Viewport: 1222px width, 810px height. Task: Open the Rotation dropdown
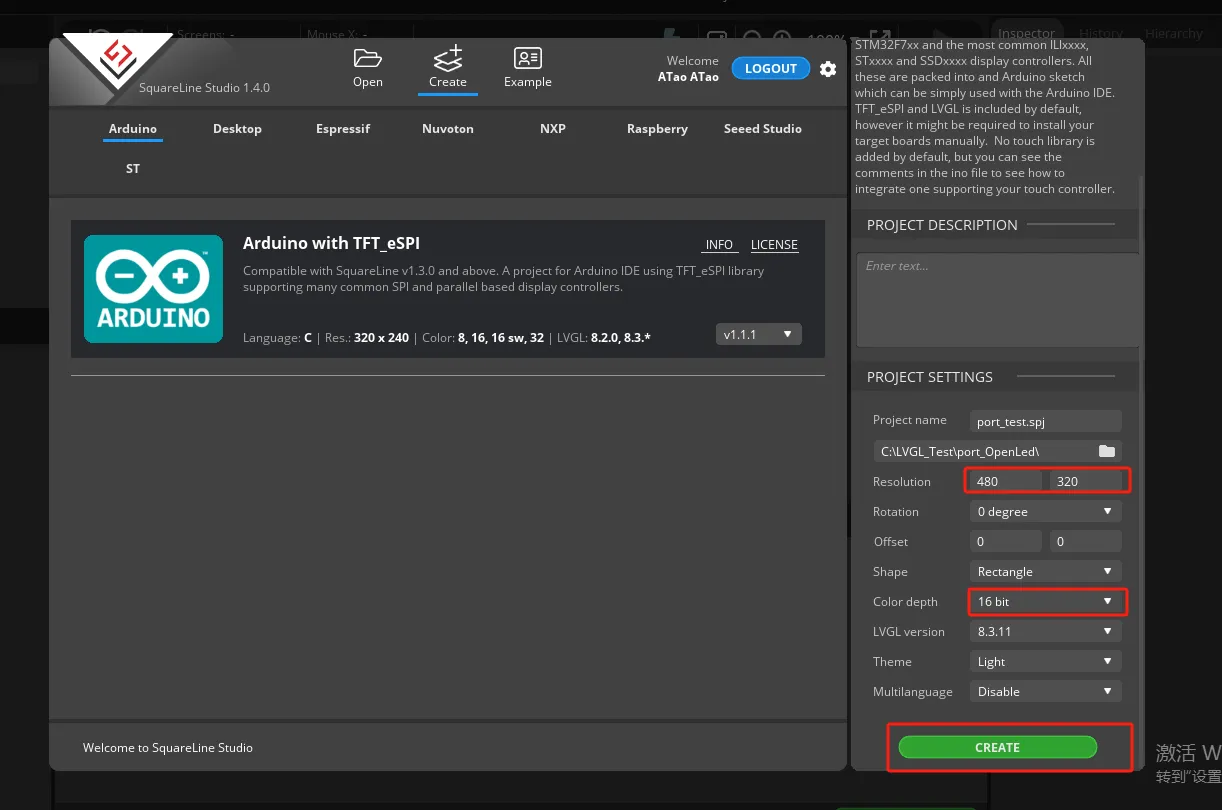point(1044,512)
